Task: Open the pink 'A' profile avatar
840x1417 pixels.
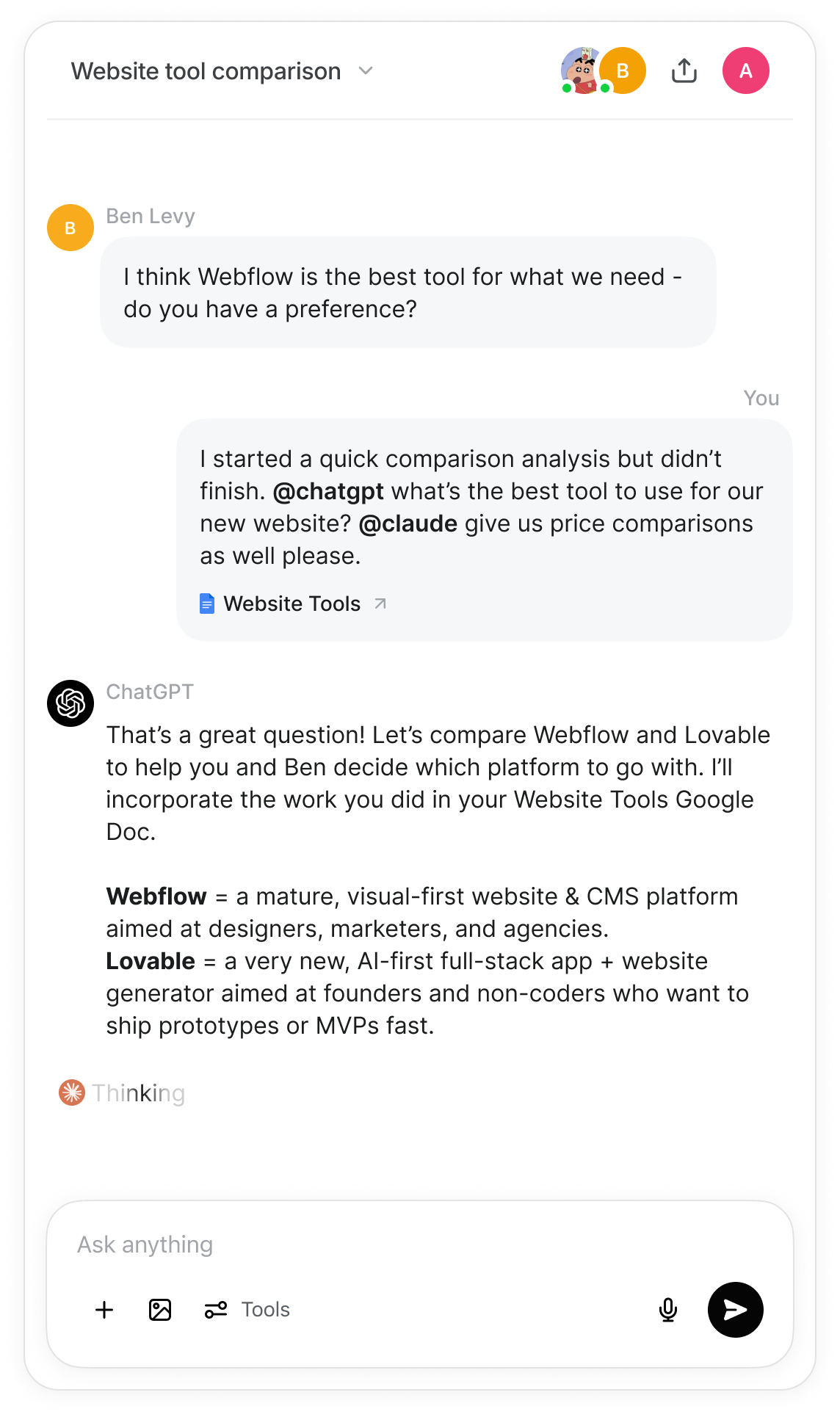Action: click(745, 71)
